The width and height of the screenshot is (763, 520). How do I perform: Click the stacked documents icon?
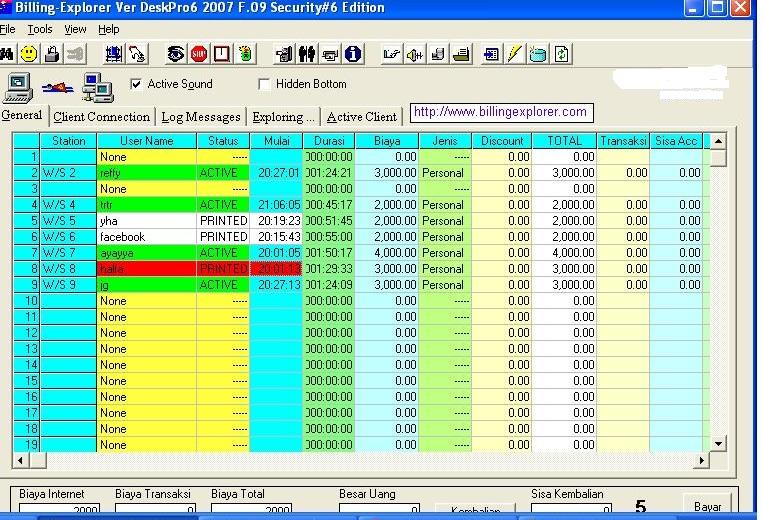click(x=438, y=54)
